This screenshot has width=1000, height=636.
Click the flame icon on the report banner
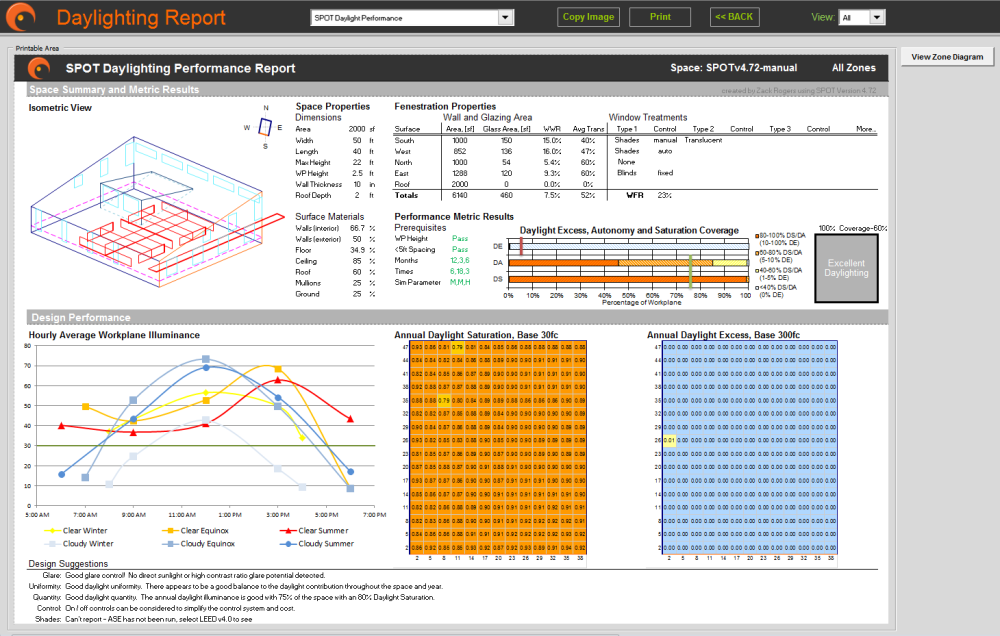click(x=39, y=67)
